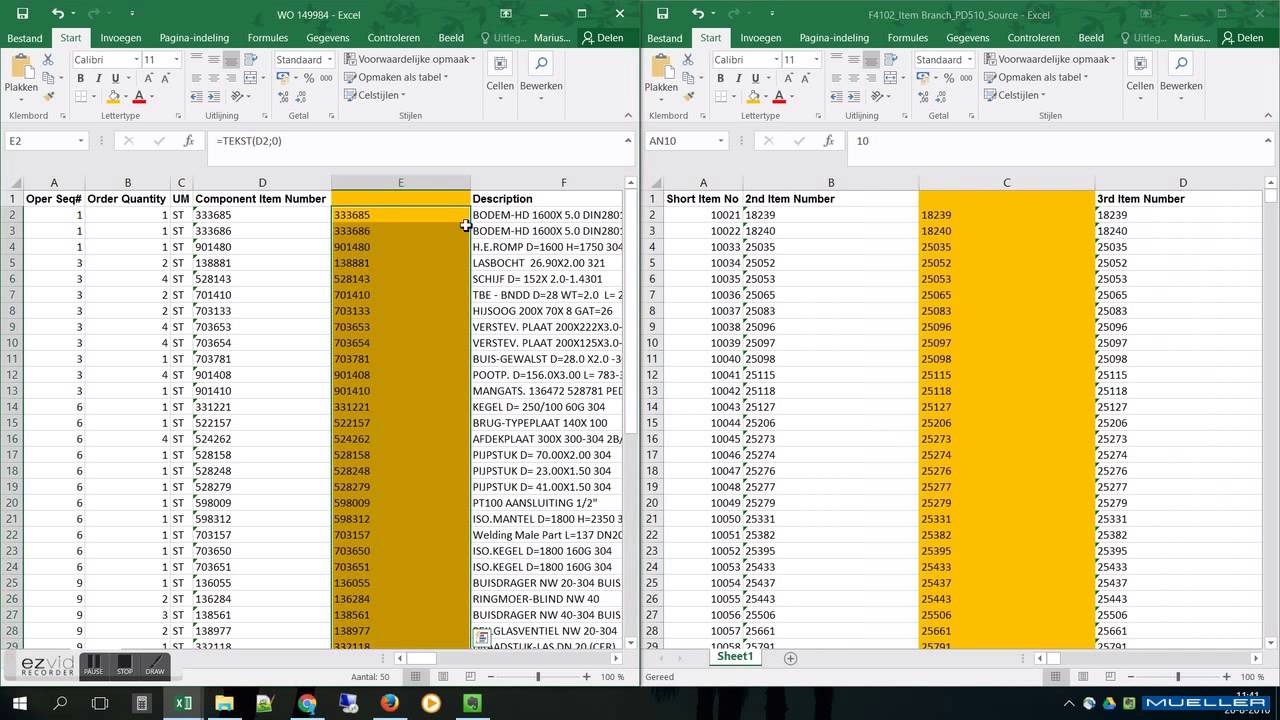
Task: Click thousands separator 000 in WO 149984 window
Action: coord(326,78)
